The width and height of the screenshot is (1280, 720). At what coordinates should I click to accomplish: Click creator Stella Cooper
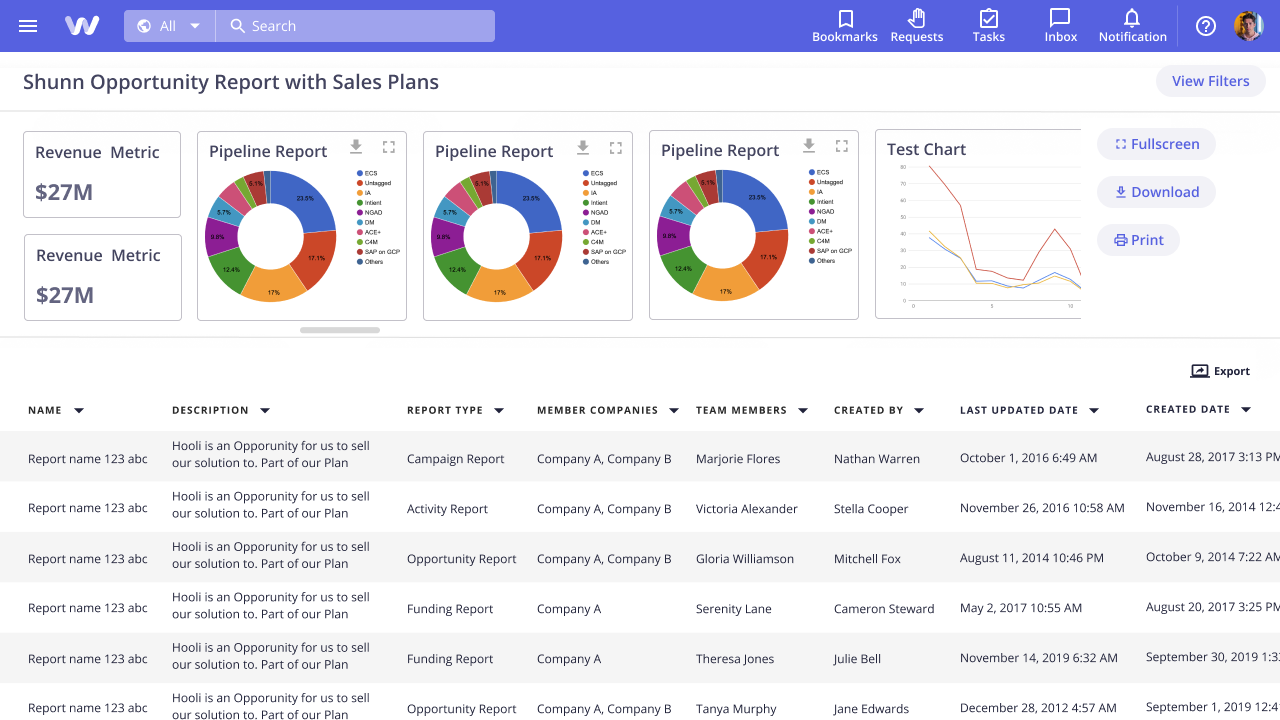[871, 509]
